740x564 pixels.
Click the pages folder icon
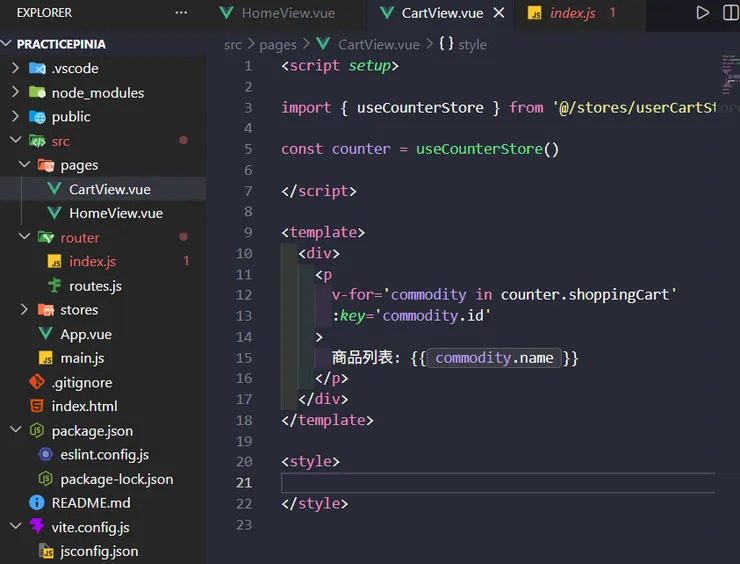[46, 165]
